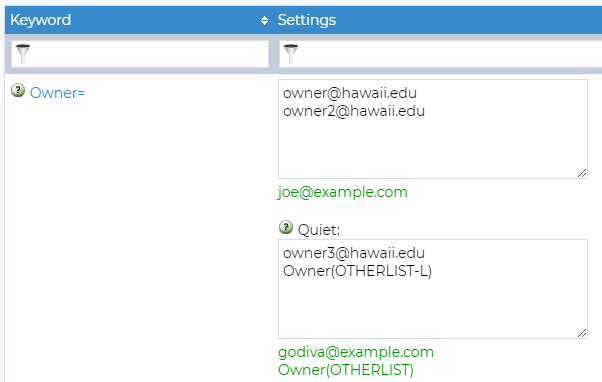Click inside the Owner addresses textarea
Image resolution: width=602 pixels, height=382 pixels.
(x=433, y=129)
